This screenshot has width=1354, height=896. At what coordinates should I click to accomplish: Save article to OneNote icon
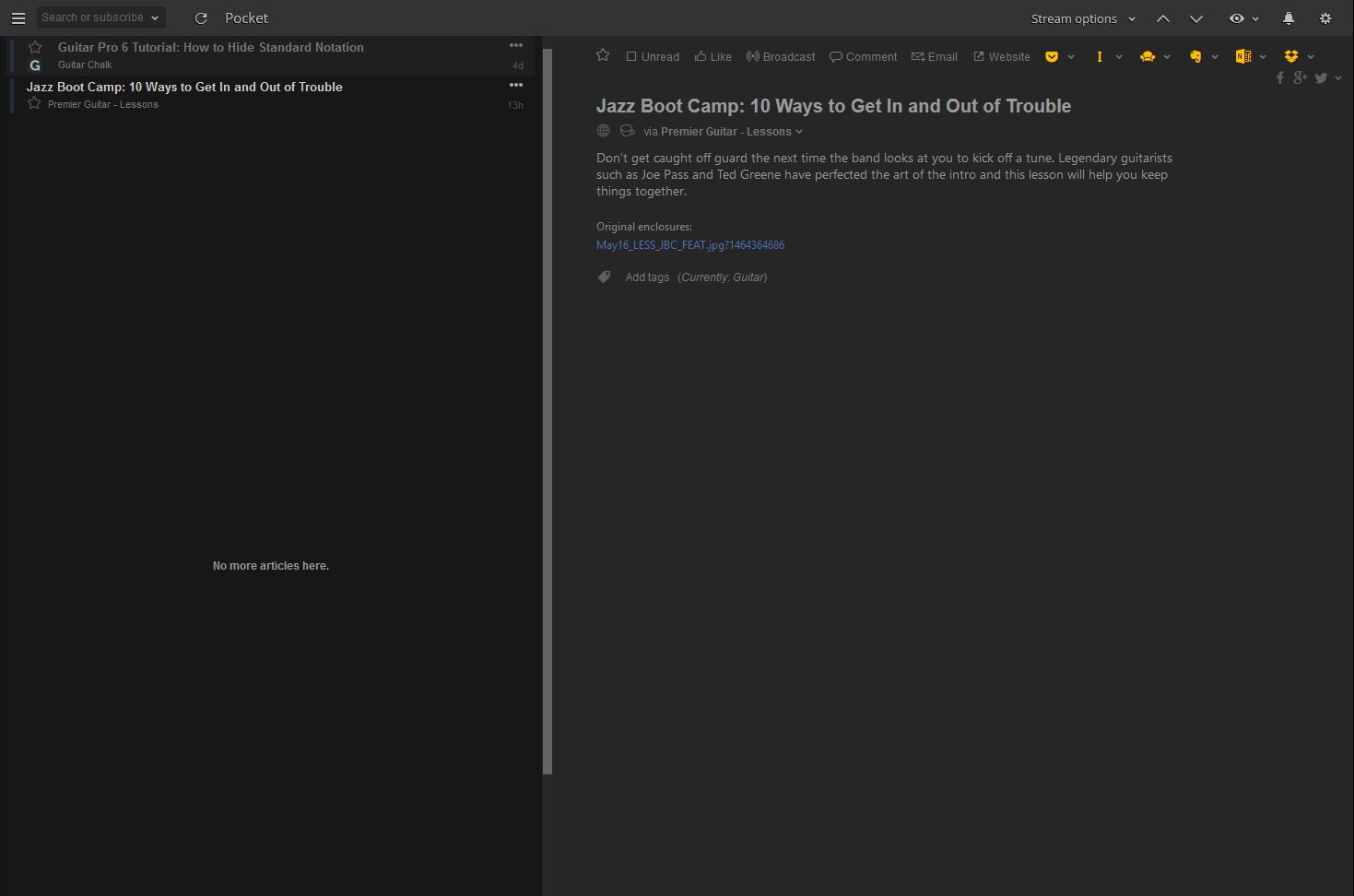pos(1243,56)
